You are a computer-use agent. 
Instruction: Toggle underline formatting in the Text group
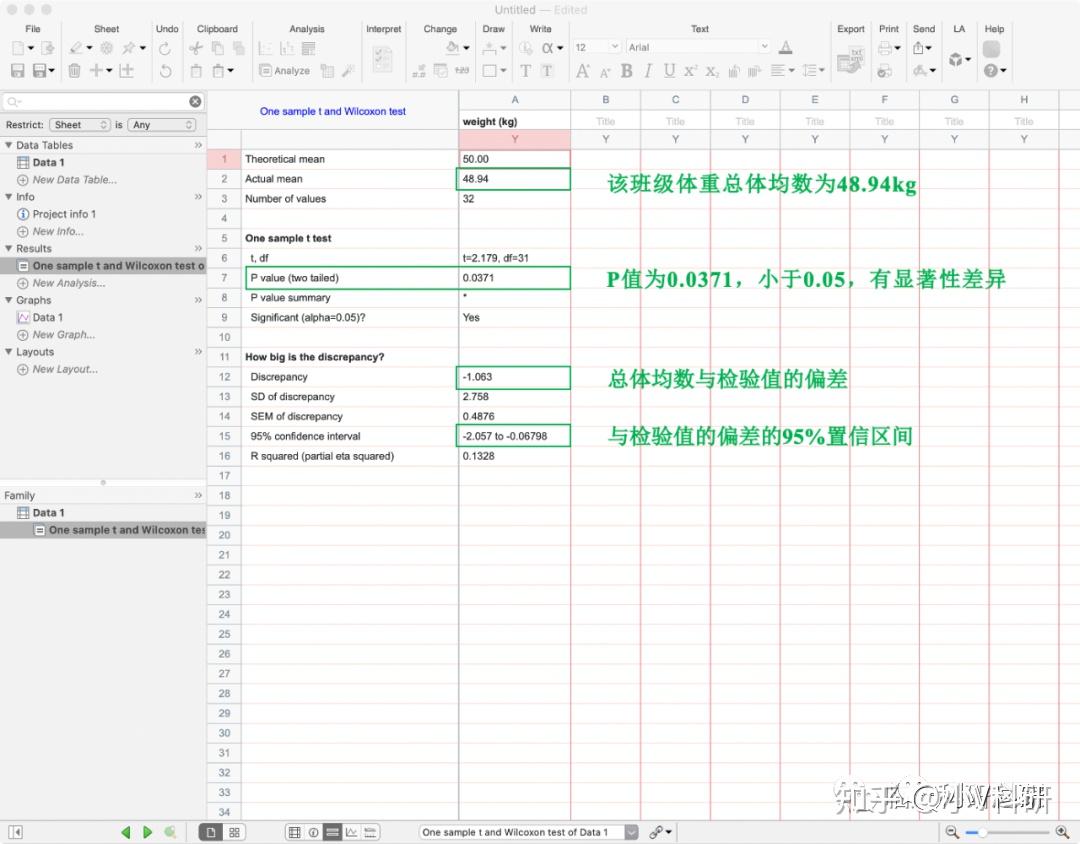[670, 70]
